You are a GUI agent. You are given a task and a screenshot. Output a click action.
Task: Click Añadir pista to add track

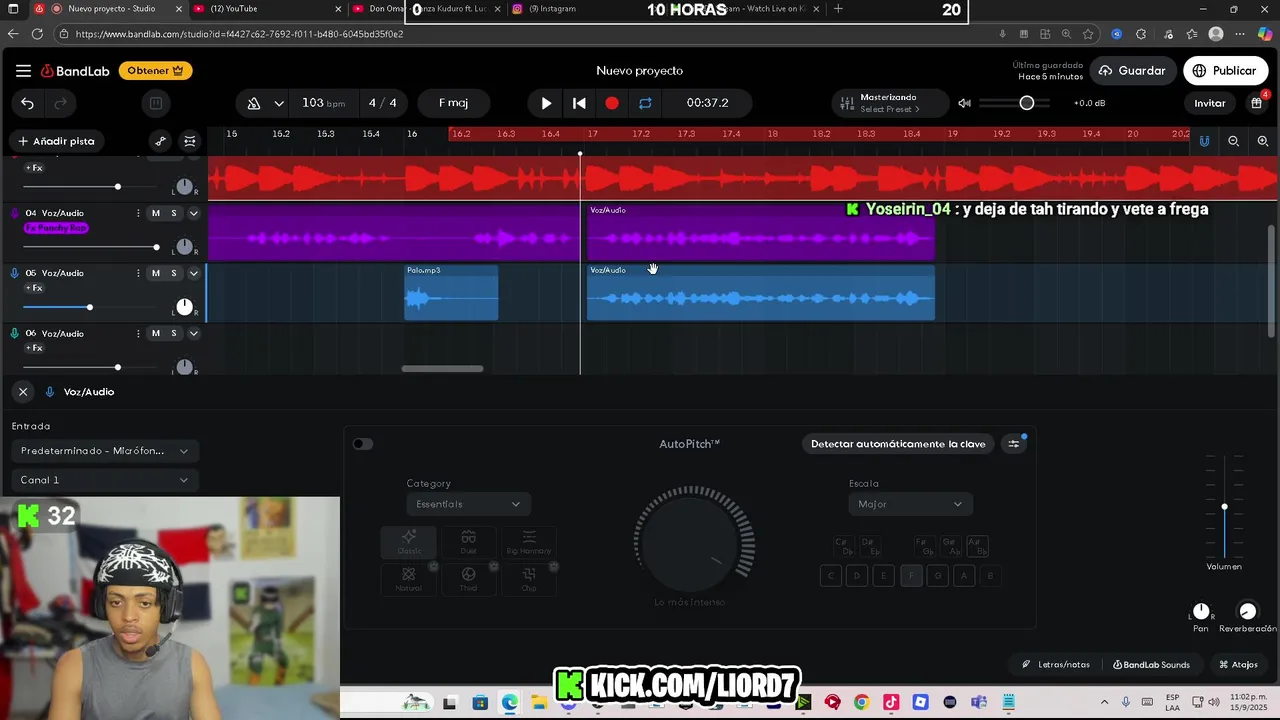56,141
